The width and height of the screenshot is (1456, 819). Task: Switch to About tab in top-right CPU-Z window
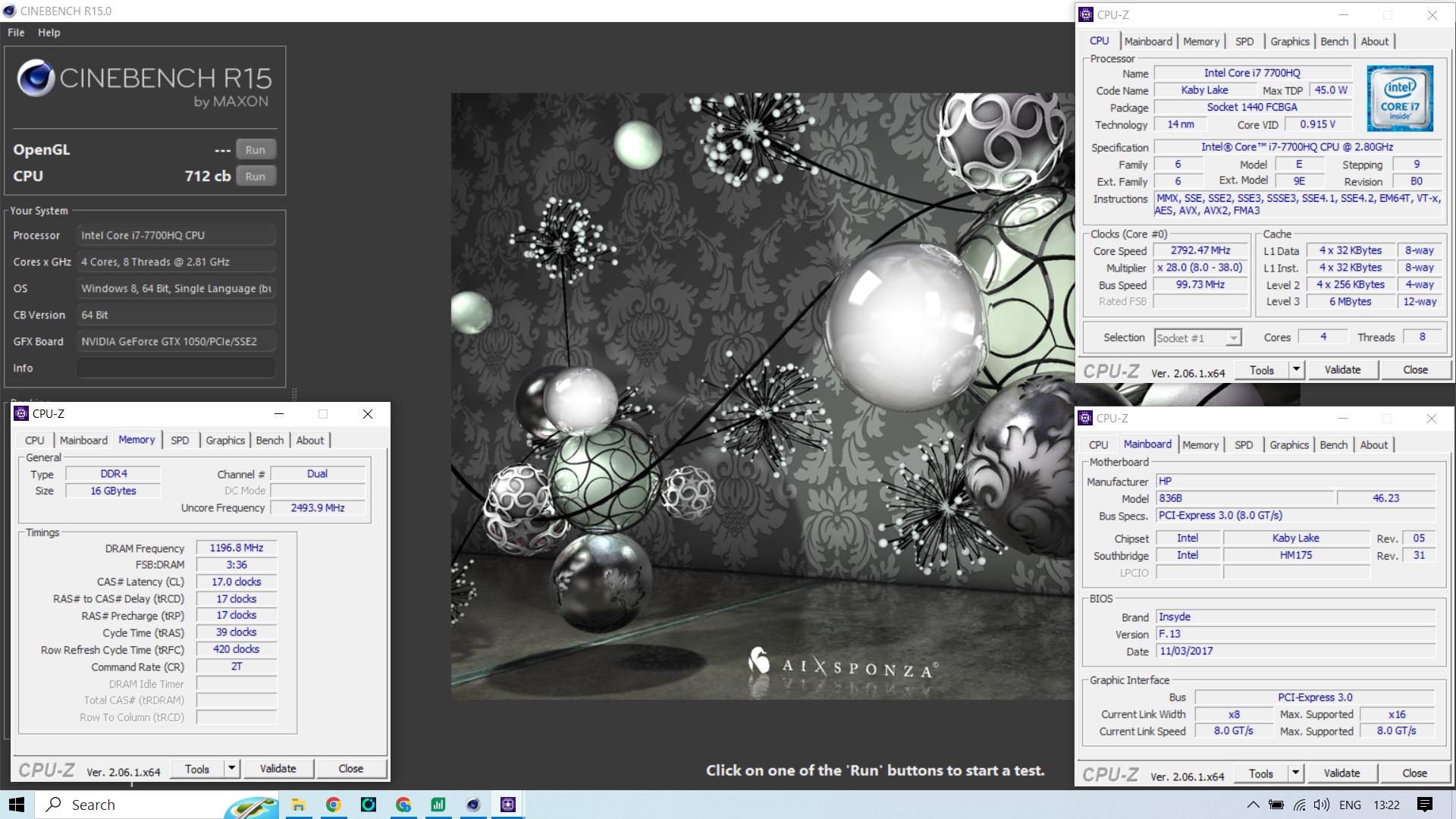(1375, 42)
